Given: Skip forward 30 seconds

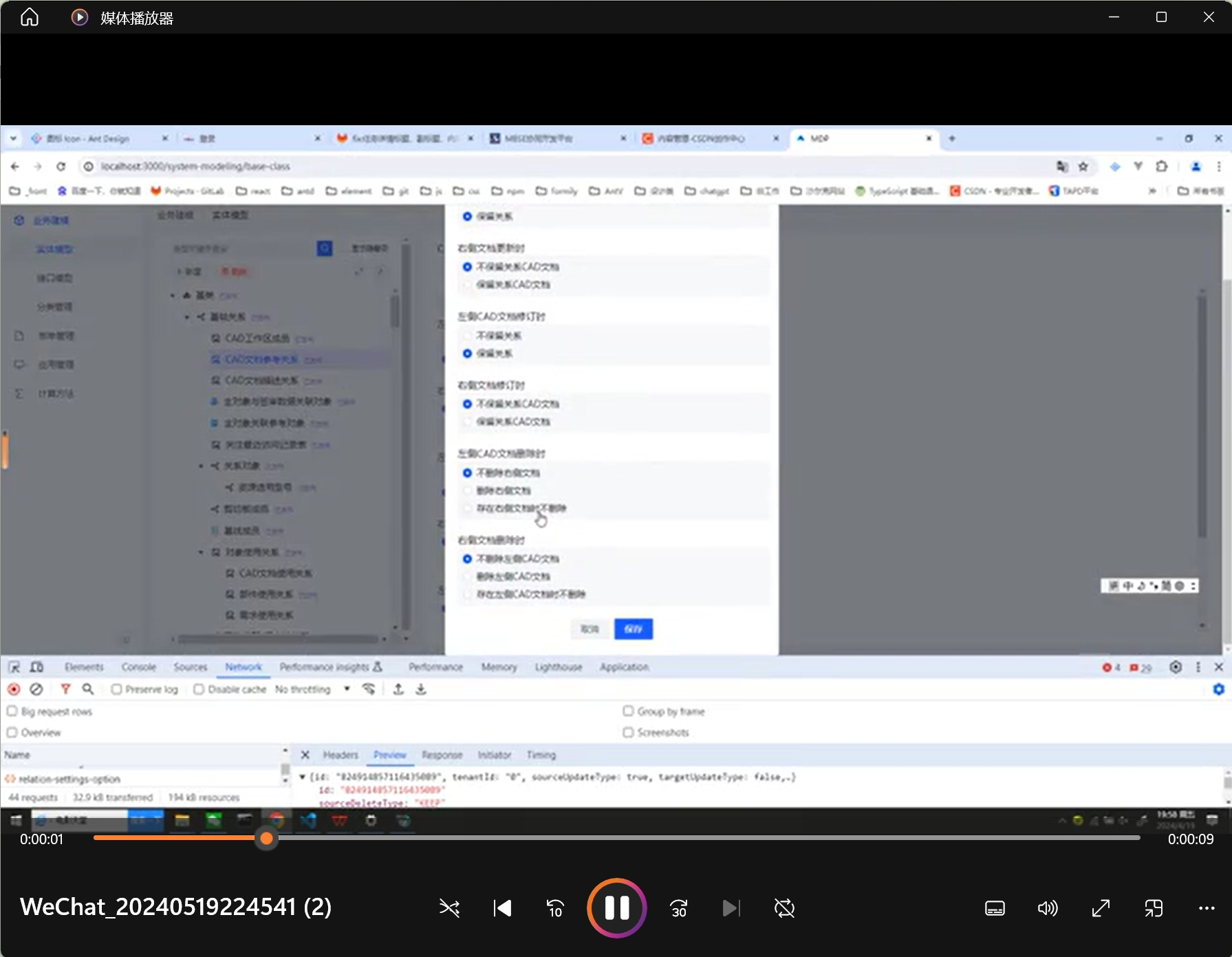Looking at the screenshot, I should (678, 908).
